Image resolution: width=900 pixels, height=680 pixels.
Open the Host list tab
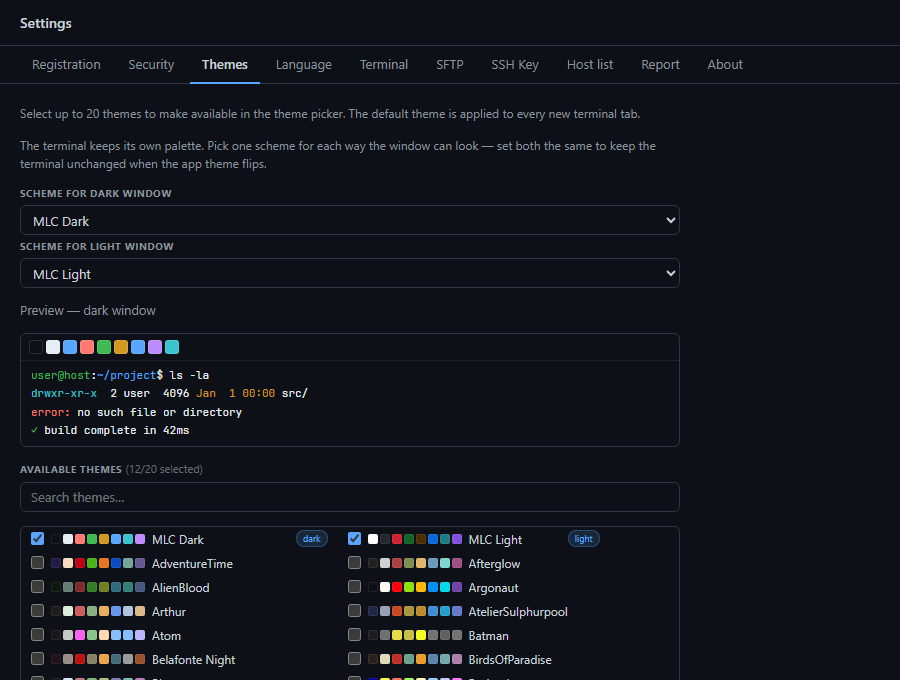click(589, 64)
